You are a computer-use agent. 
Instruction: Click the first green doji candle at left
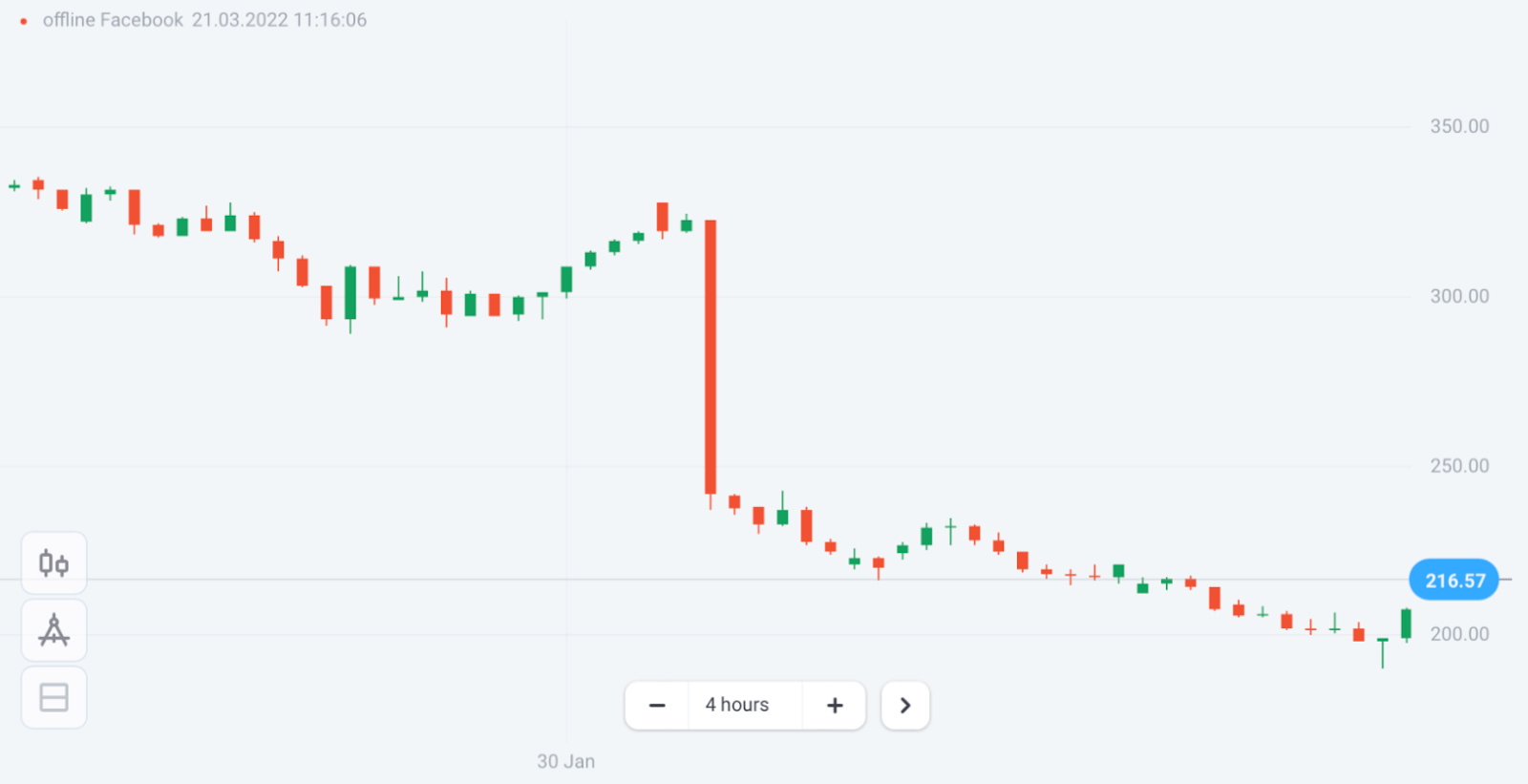tap(14, 186)
